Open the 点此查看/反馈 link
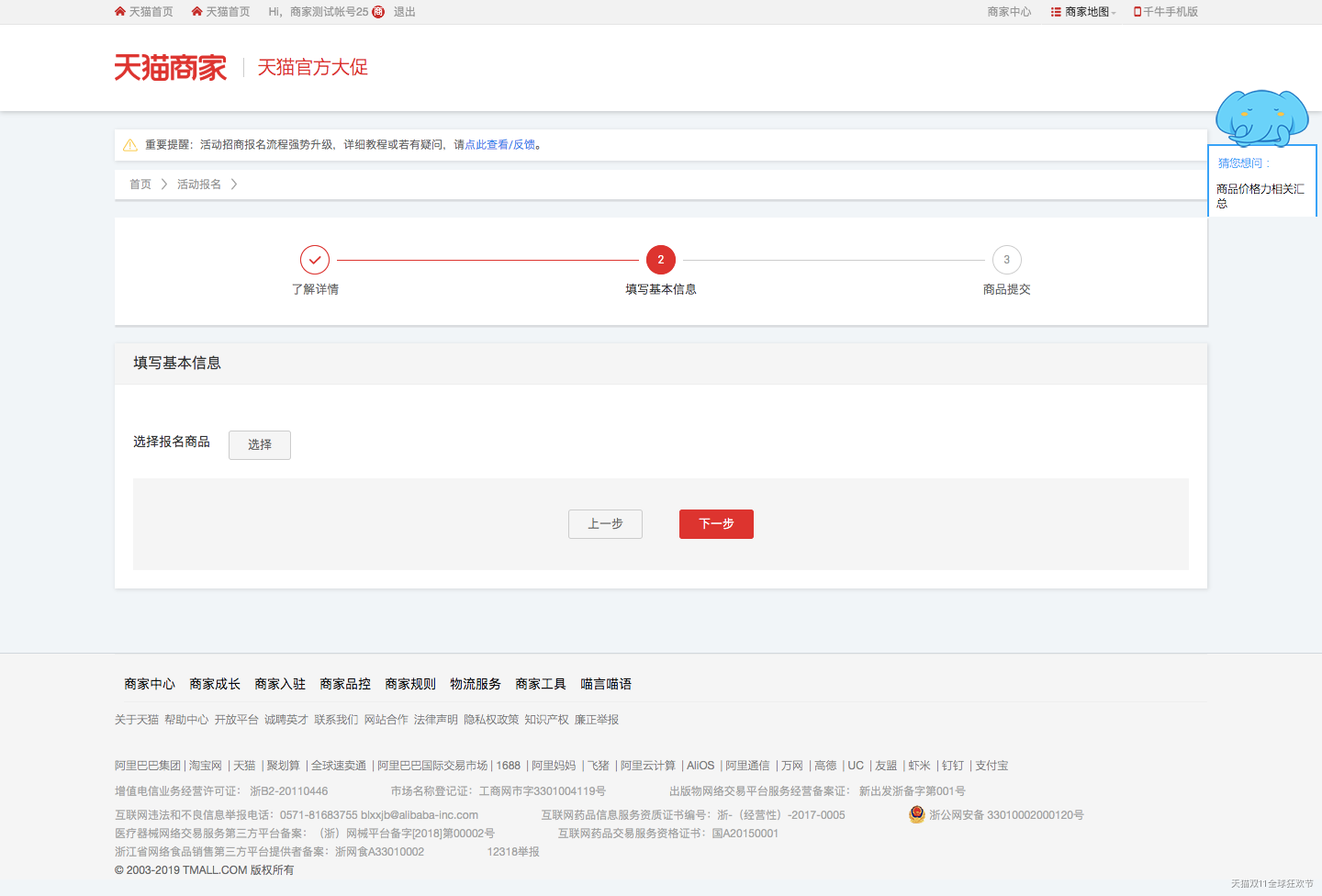Image resolution: width=1322 pixels, height=896 pixels. pos(500,145)
